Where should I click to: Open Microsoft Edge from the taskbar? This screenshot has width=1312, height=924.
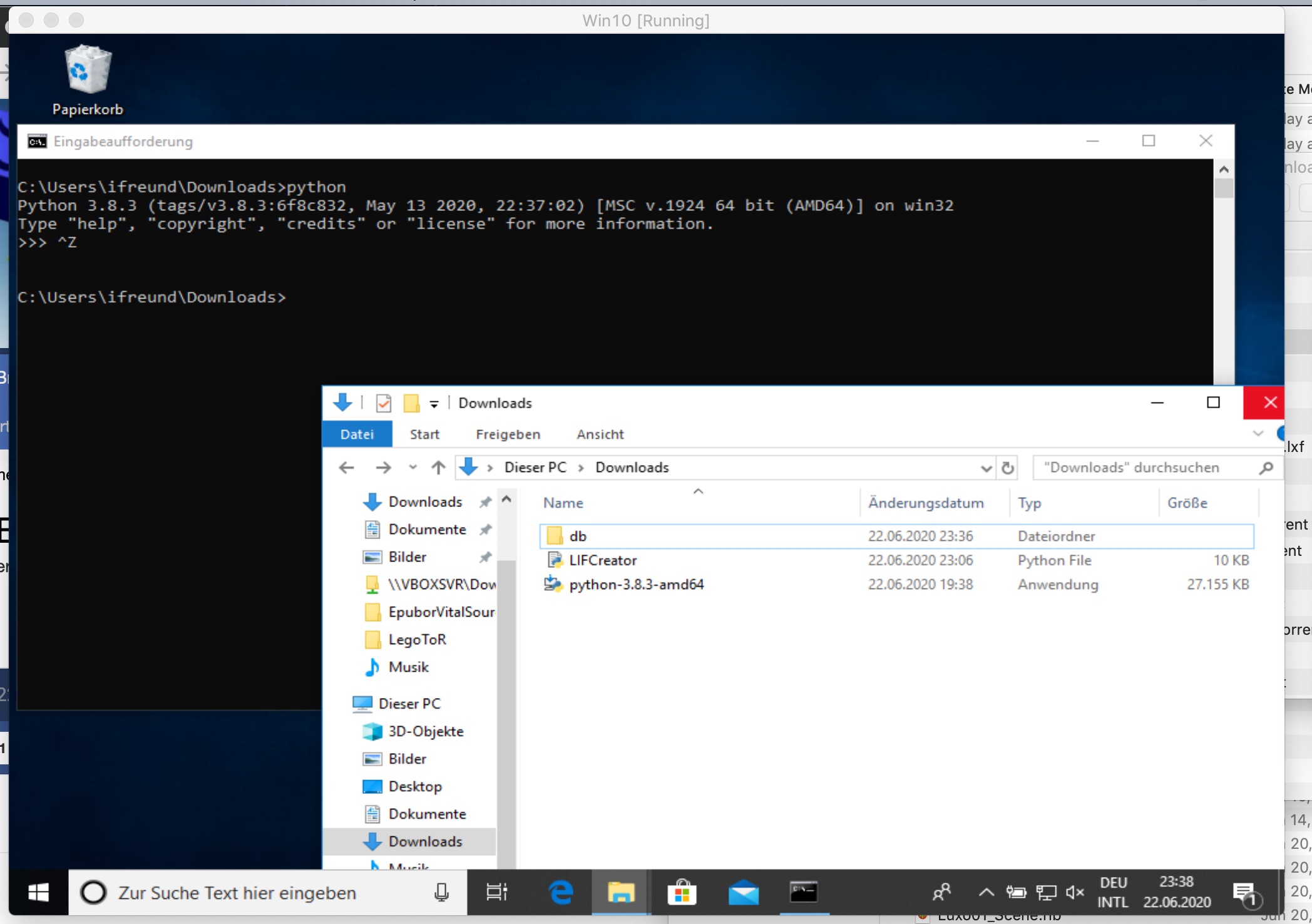[560, 892]
